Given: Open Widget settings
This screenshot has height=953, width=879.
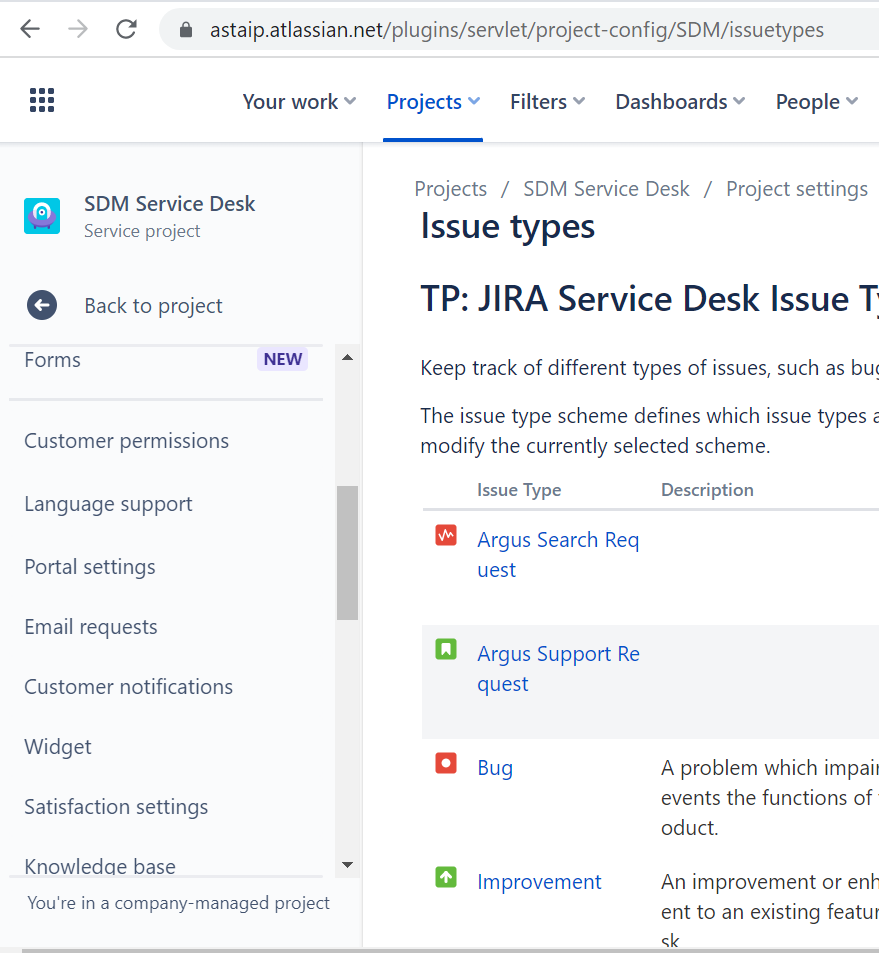Looking at the screenshot, I should pyautogui.click(x=58, y=746).
